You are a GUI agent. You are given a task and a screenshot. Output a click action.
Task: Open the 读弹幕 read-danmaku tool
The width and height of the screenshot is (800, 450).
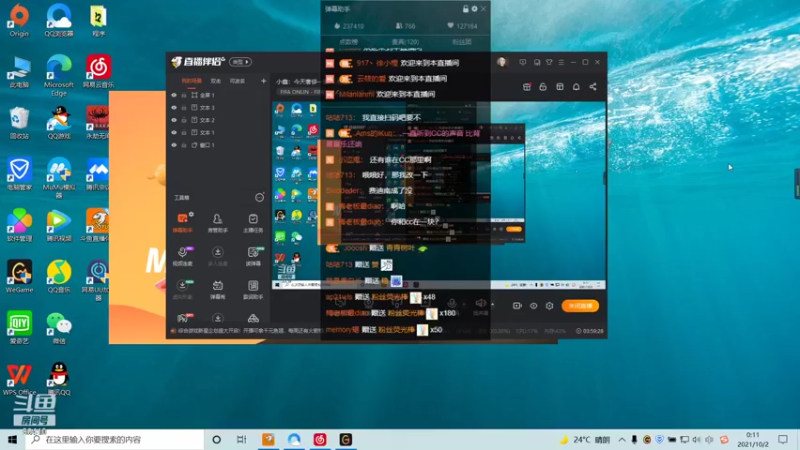coord(253,256)
